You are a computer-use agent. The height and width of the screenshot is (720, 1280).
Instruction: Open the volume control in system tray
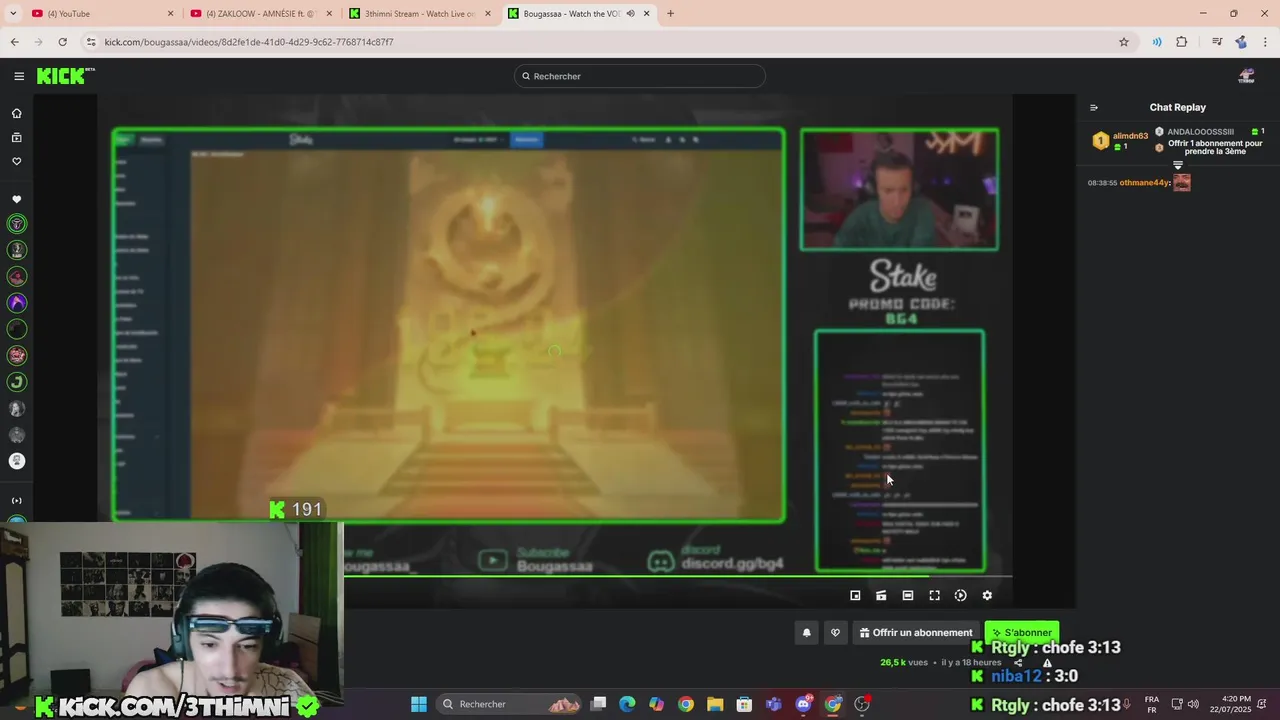coord(1193,704)
